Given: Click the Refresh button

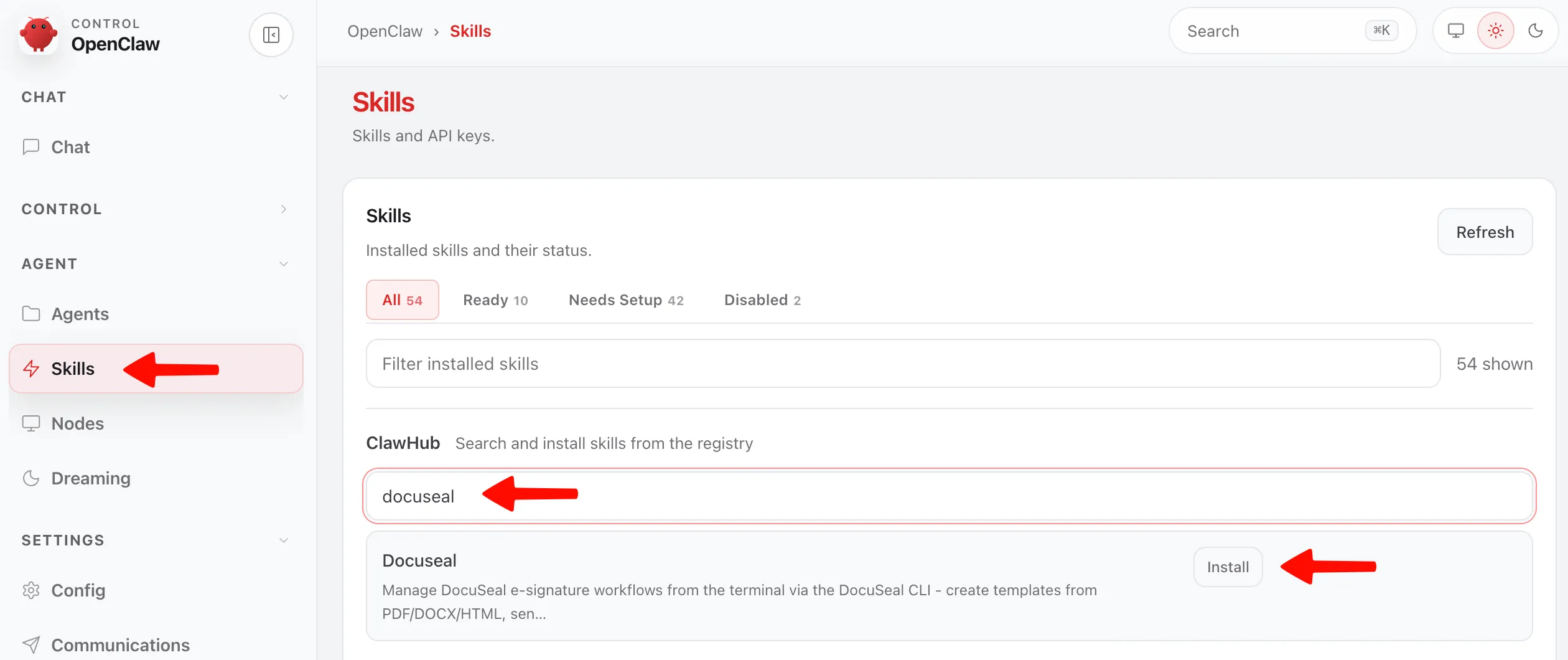Looking at the screenshot, I should coord(1485,232).
